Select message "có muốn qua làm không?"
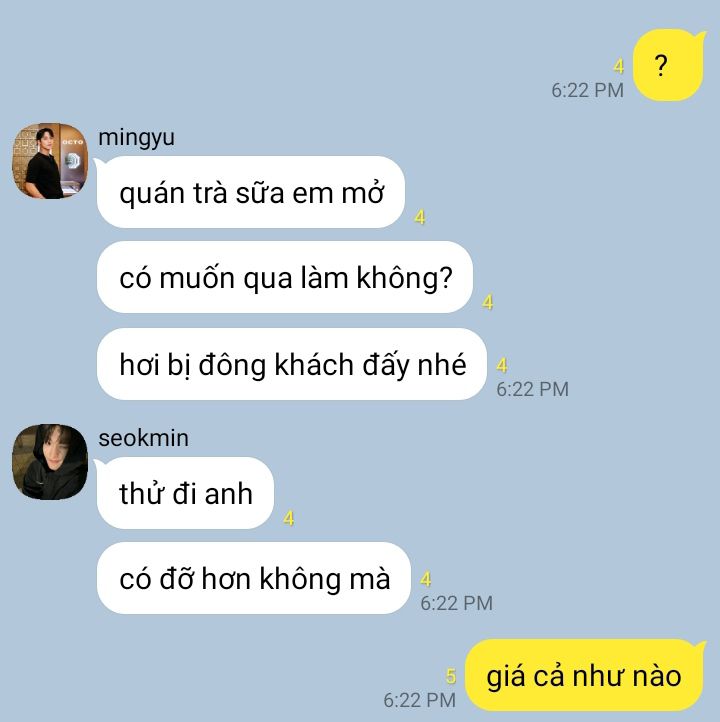This screenshot has width=720, height=722. (285, 277)
